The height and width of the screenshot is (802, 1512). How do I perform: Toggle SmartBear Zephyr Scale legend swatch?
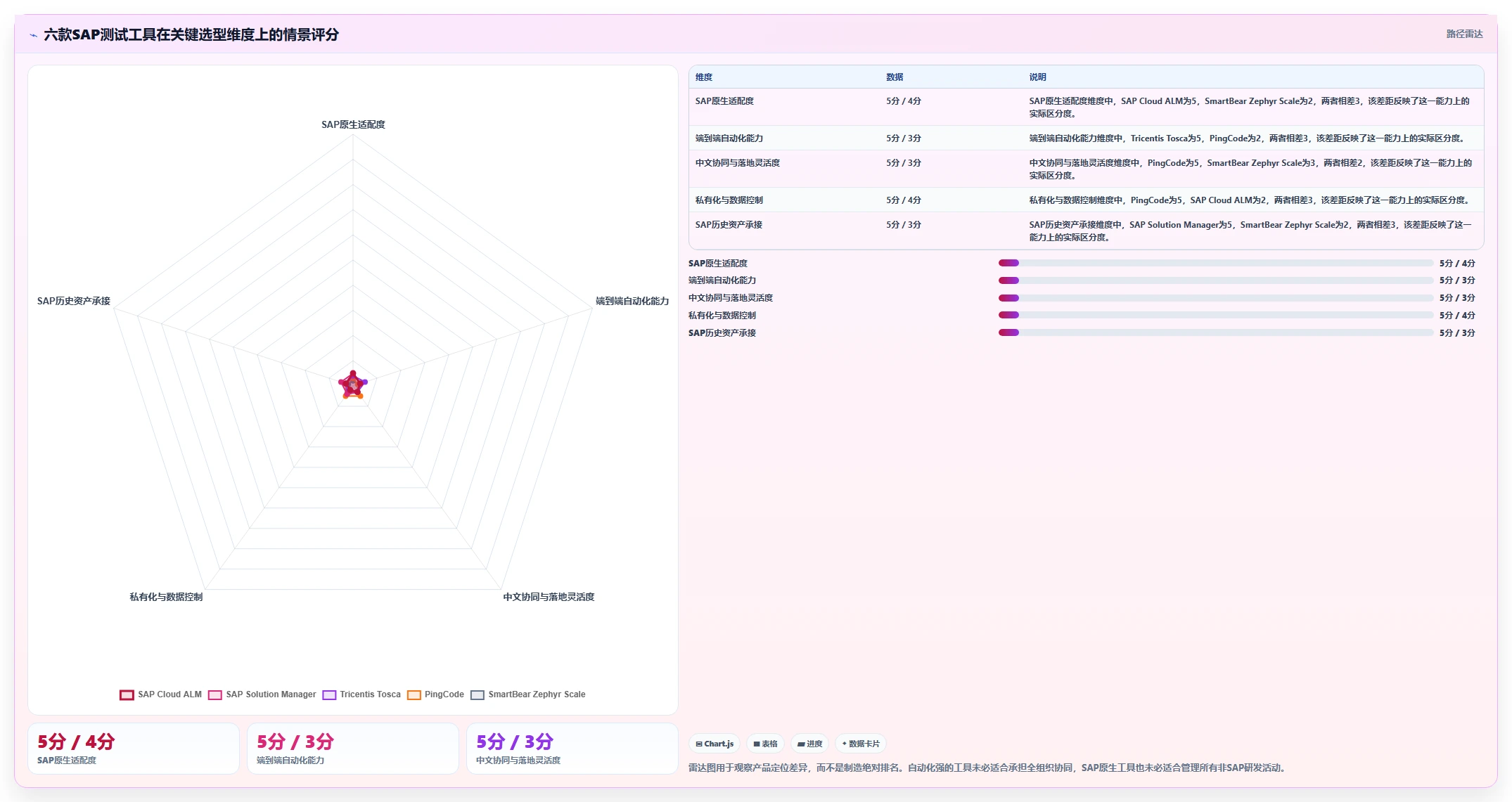[x=478, y=694]
